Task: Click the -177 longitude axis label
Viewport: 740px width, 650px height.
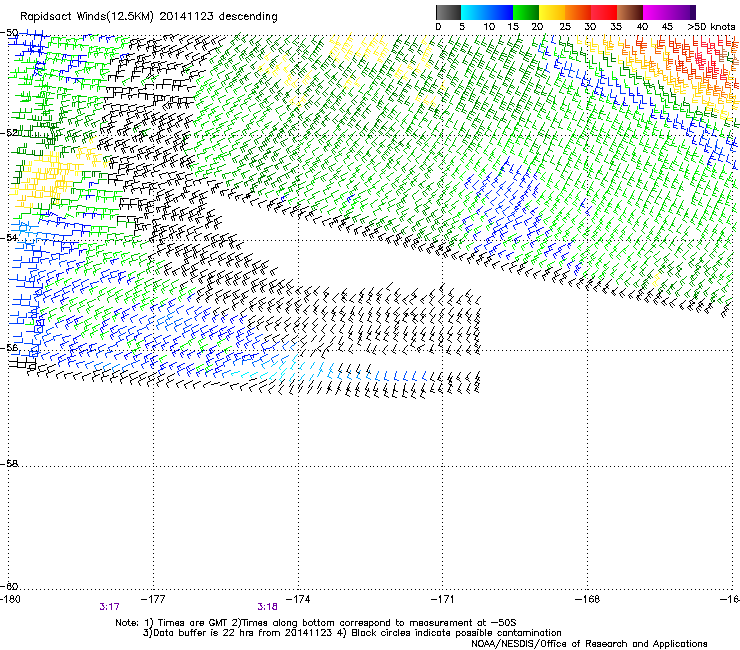Action: coord(153,599)
